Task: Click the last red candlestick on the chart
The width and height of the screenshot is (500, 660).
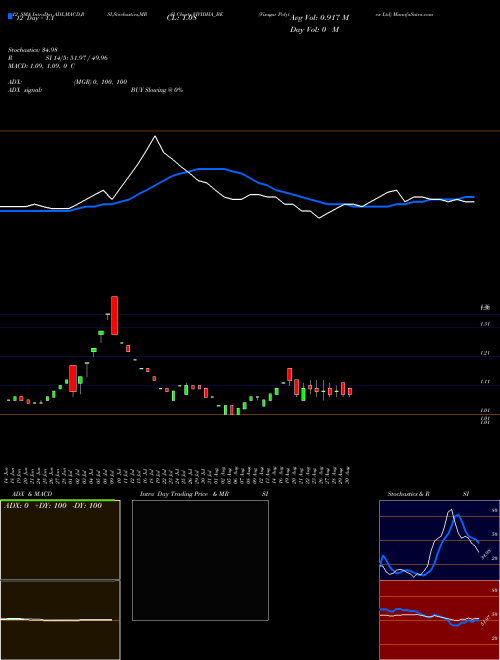Action: coord(350,392)
